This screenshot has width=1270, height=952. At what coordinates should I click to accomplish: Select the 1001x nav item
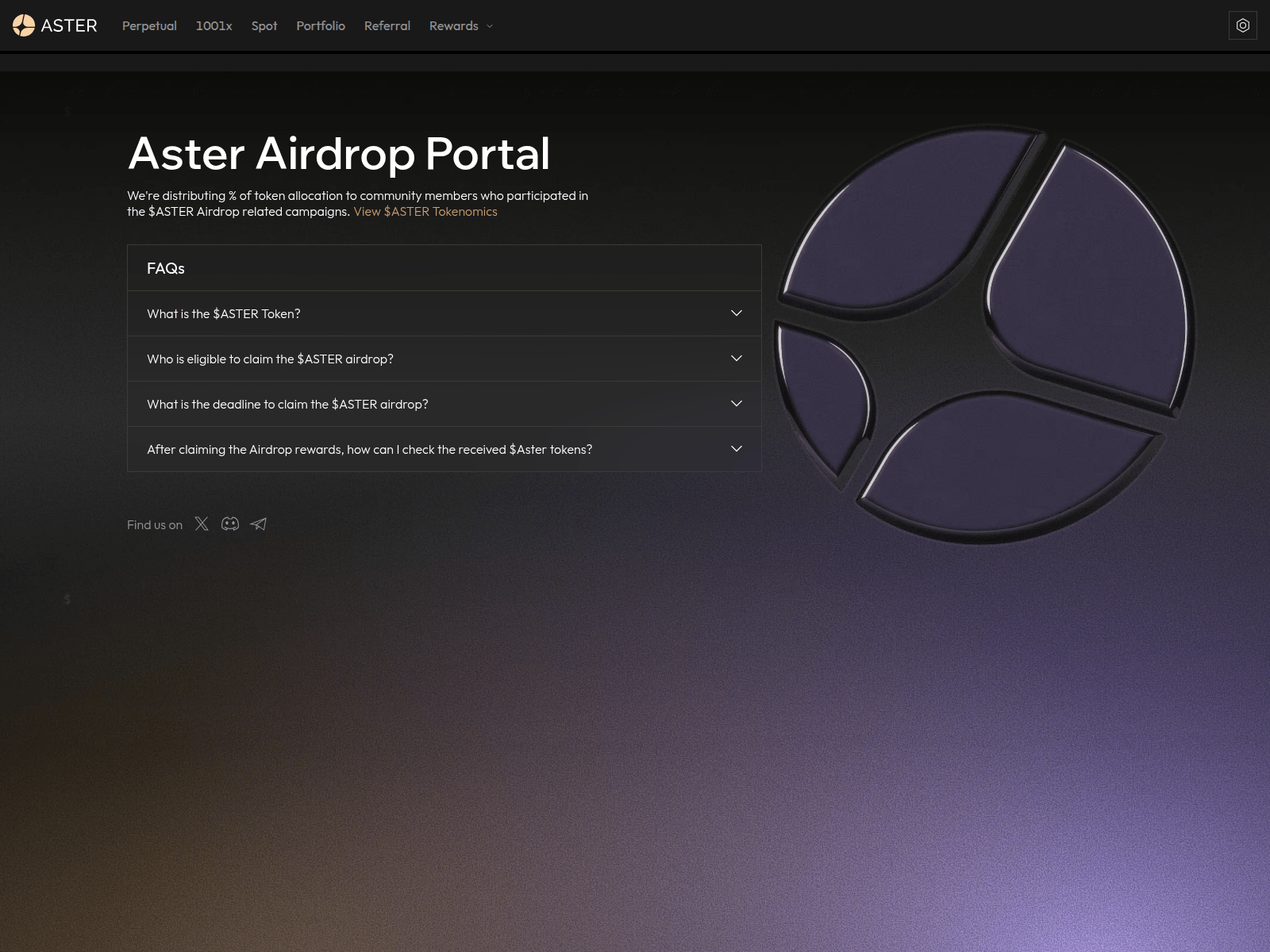point(214,25)
